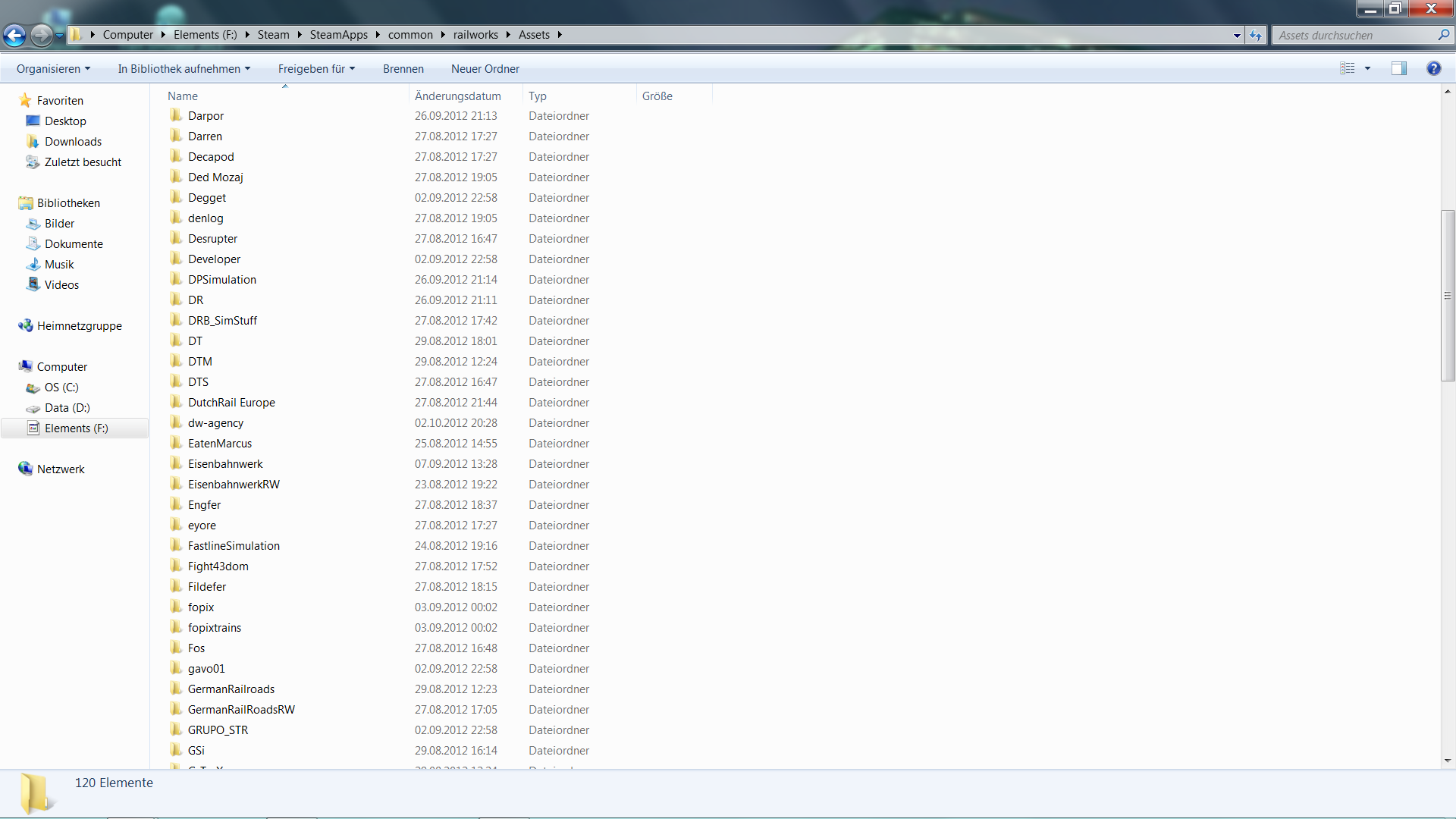Click the Brennen button
This screenshot has width=1456, height=819.
(x=403, y=69)
